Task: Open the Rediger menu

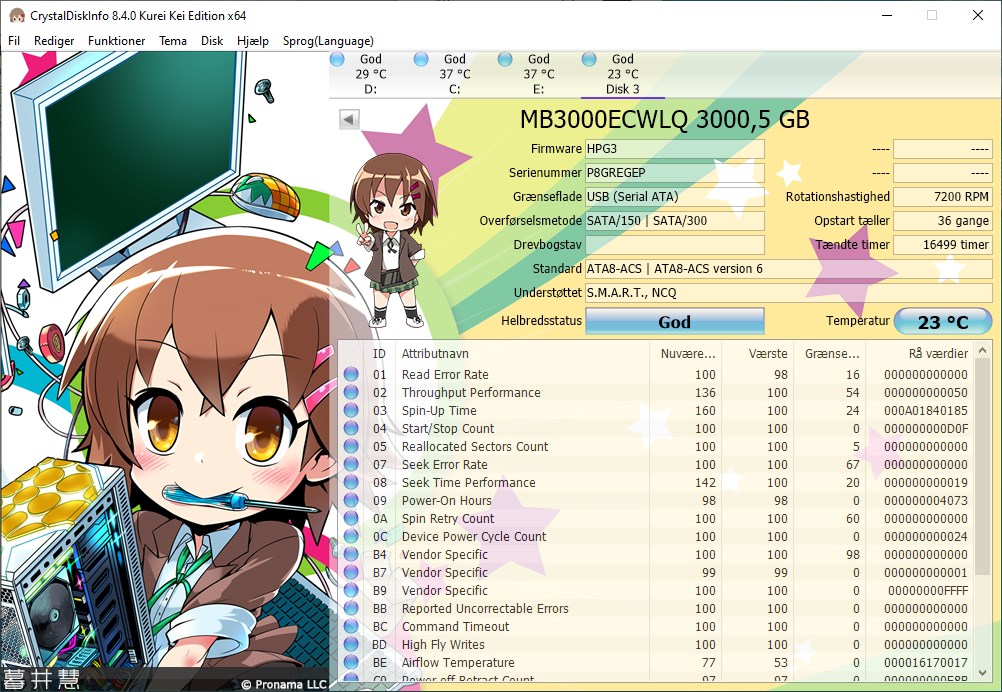Action: (x=54, y=41)
